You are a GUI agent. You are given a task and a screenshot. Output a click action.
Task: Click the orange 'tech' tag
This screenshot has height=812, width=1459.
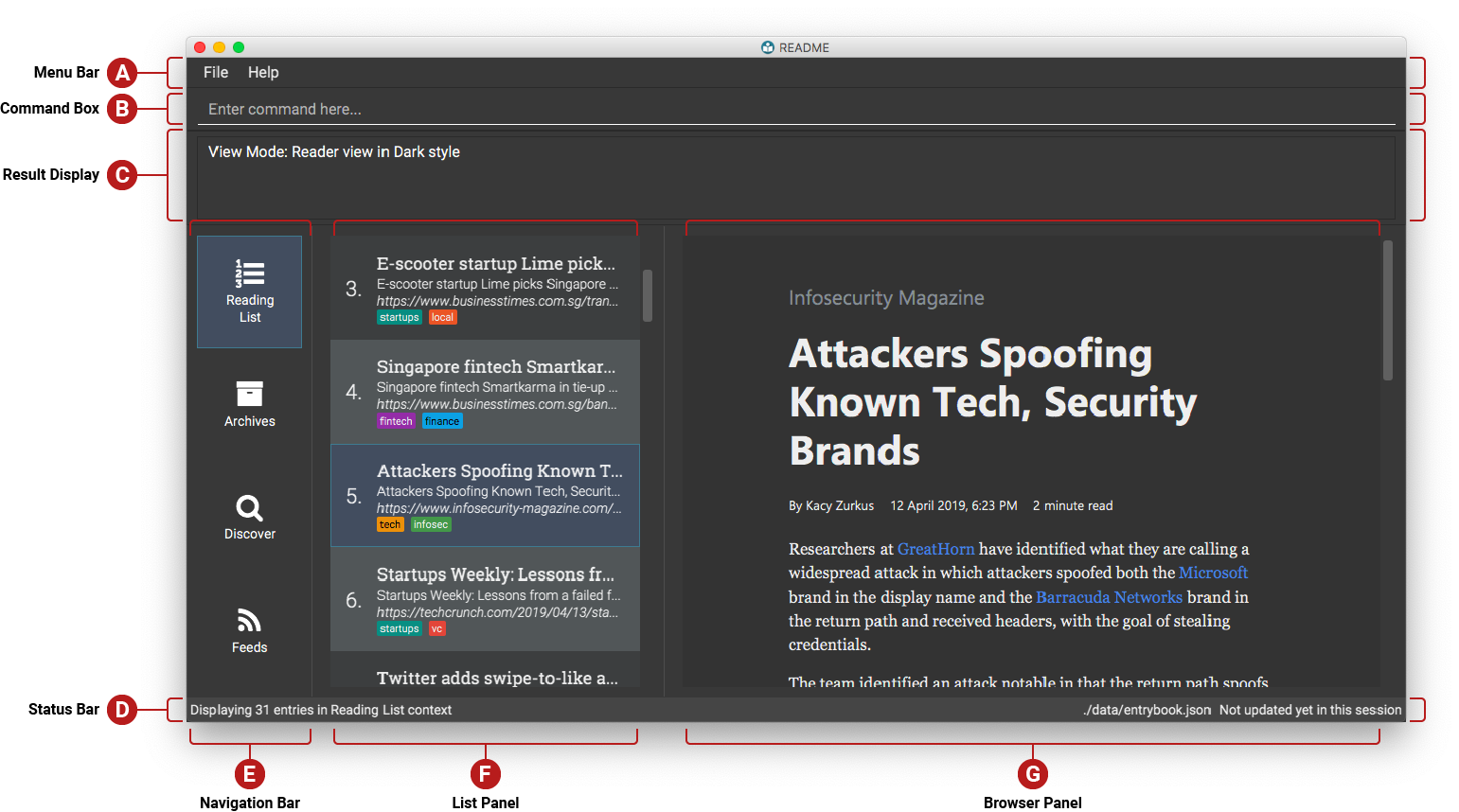(x=390, y=524)
